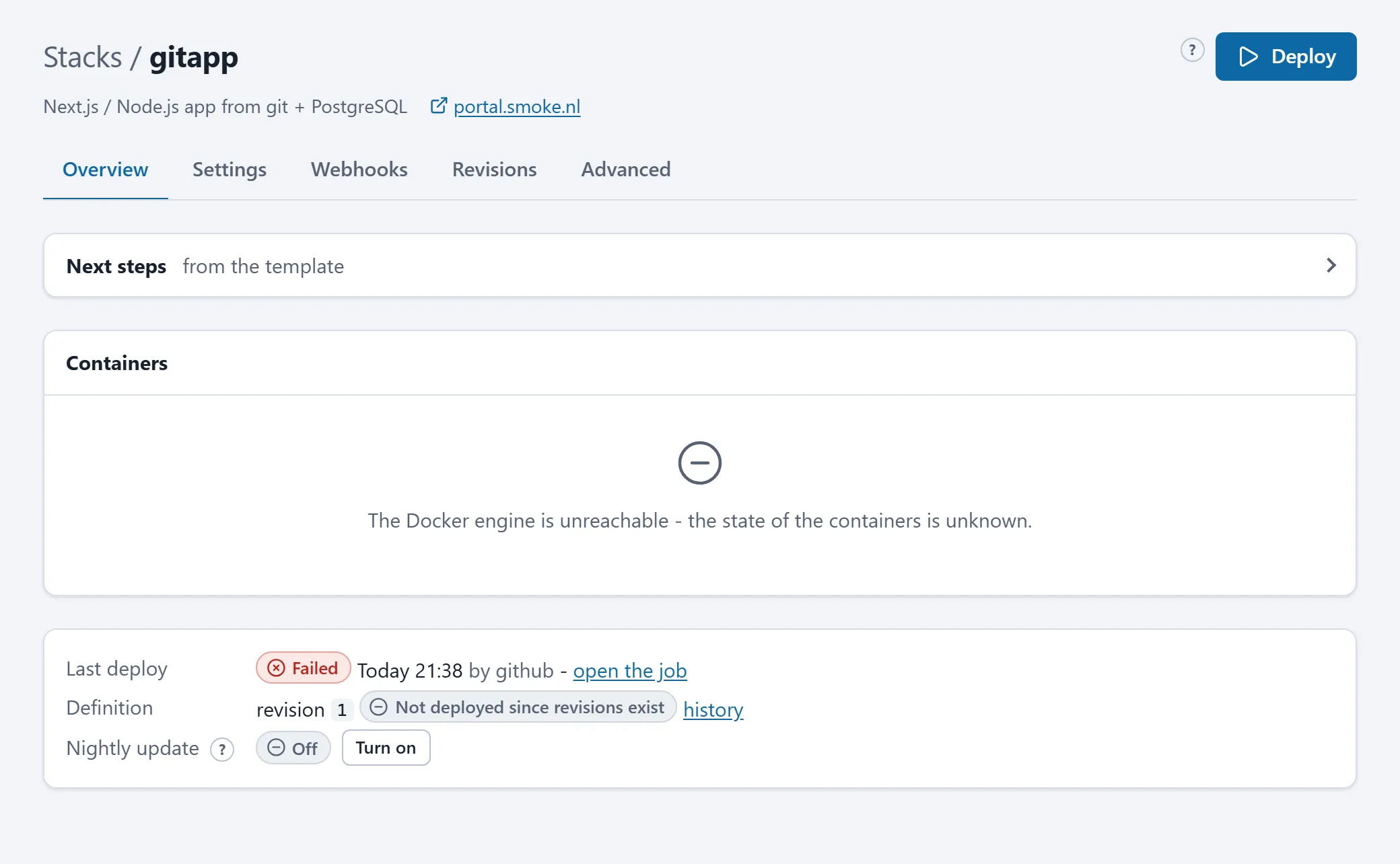Viewport: 1400px width, 864px height.
Task: Go to the Webhooks tab
Action: [359, 169]
